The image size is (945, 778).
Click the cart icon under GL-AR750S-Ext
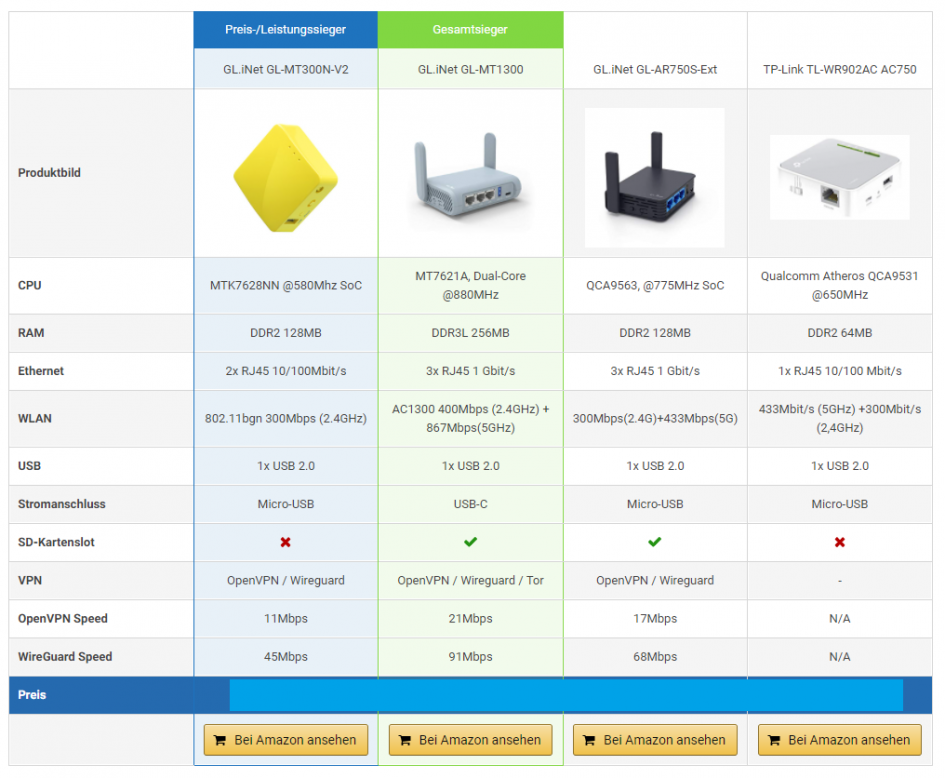click(x=589, y=741)
